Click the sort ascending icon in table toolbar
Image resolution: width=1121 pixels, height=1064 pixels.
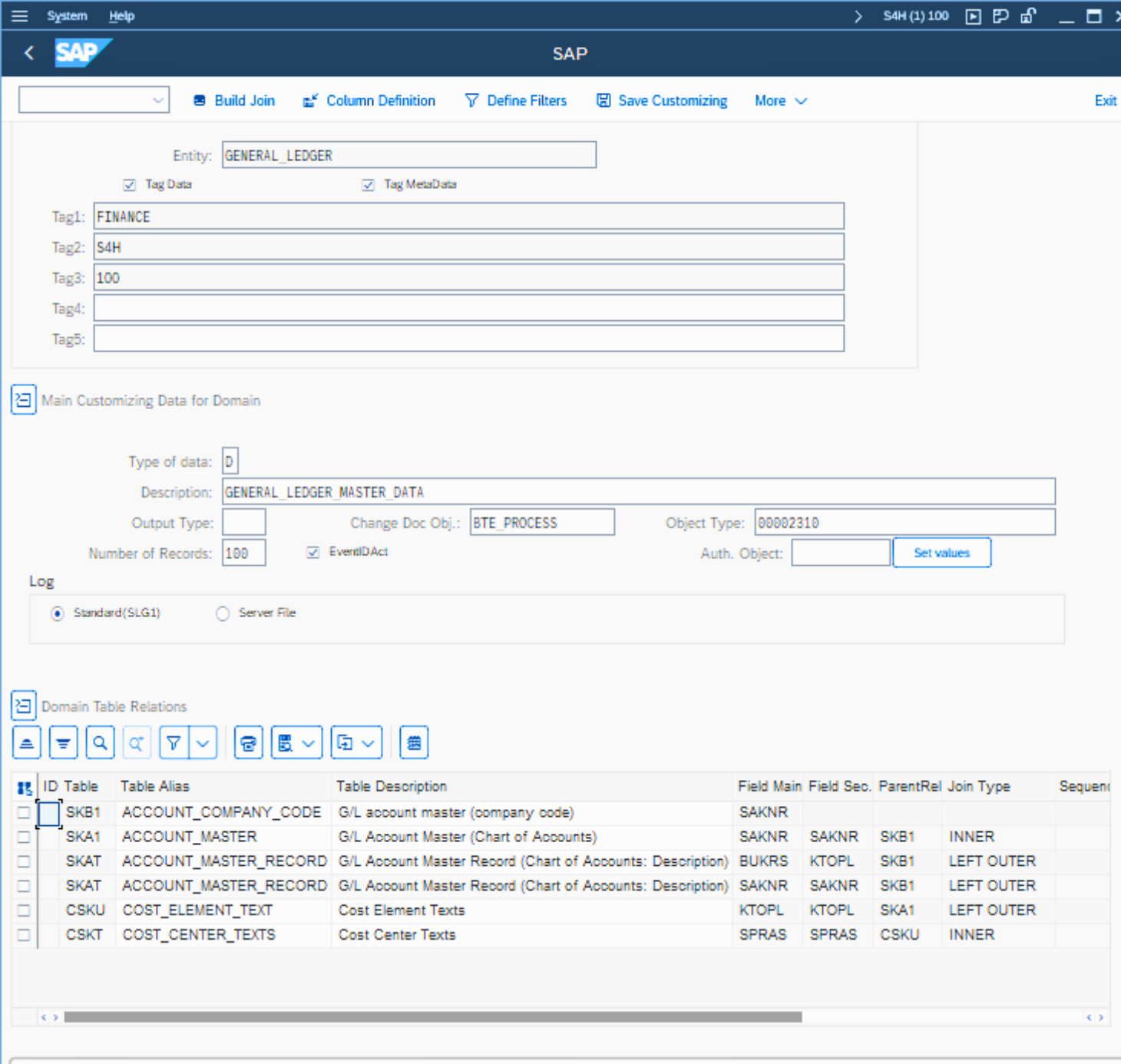click(27, 743)
